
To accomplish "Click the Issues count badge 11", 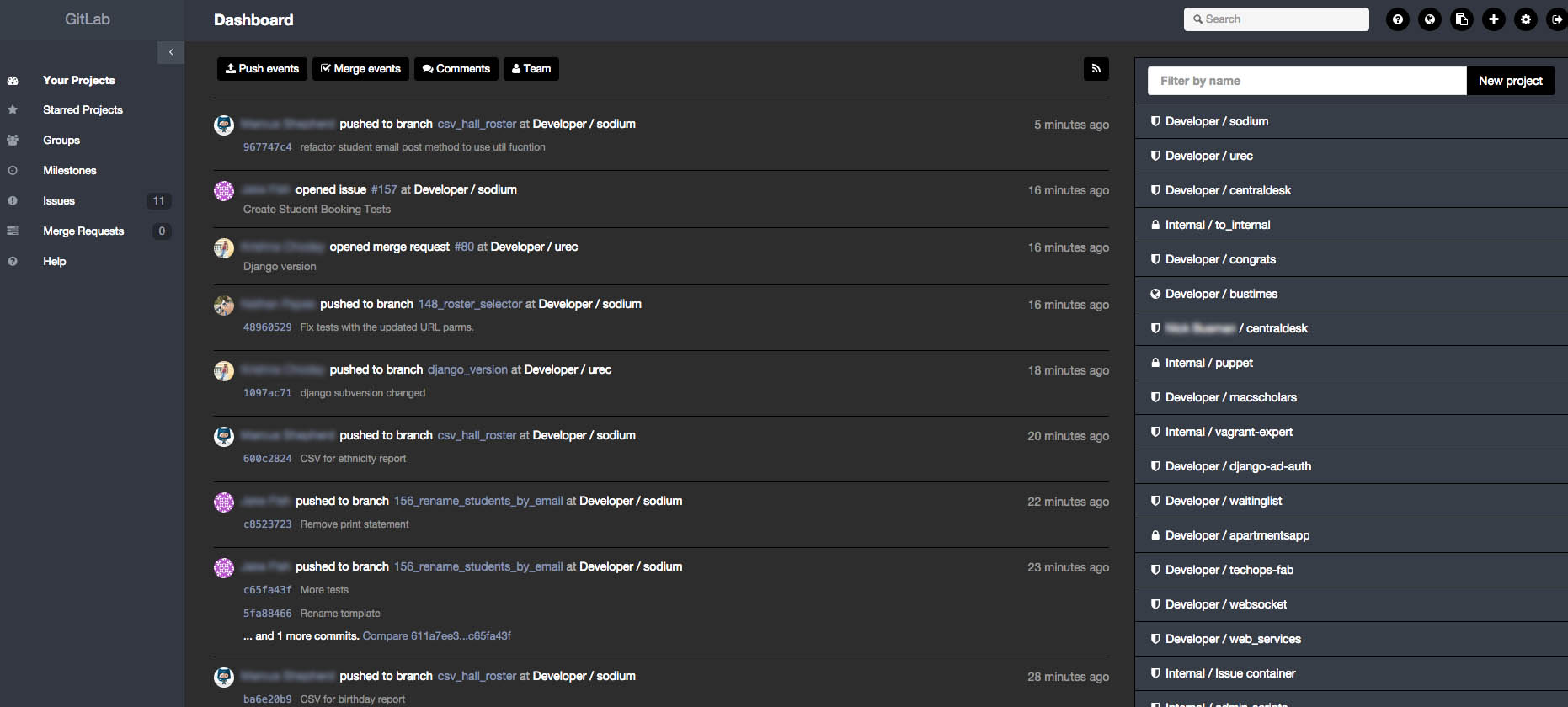I will tap(158, 201).
